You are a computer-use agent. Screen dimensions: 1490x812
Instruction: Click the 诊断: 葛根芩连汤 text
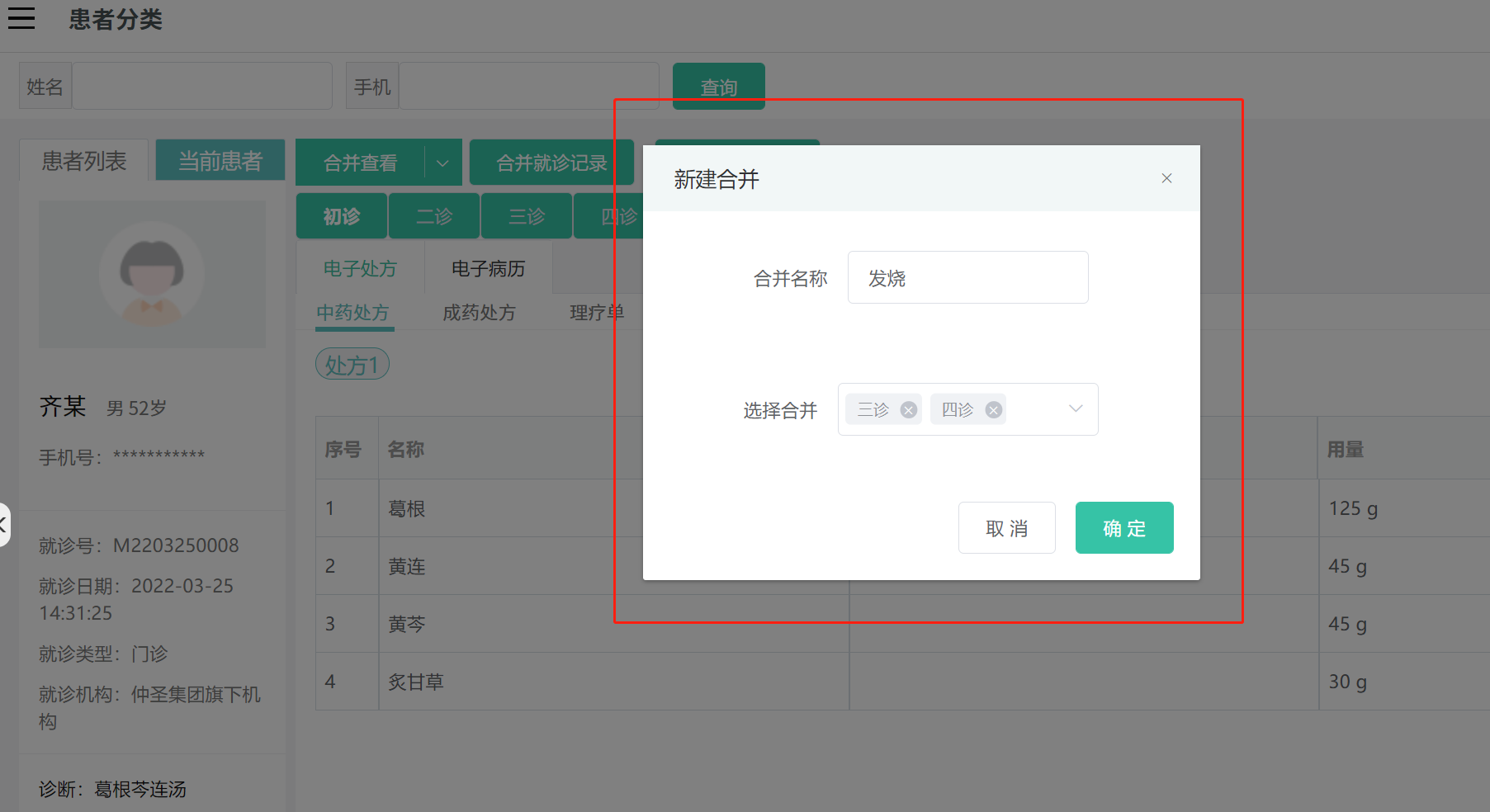[x=112, y=789]
